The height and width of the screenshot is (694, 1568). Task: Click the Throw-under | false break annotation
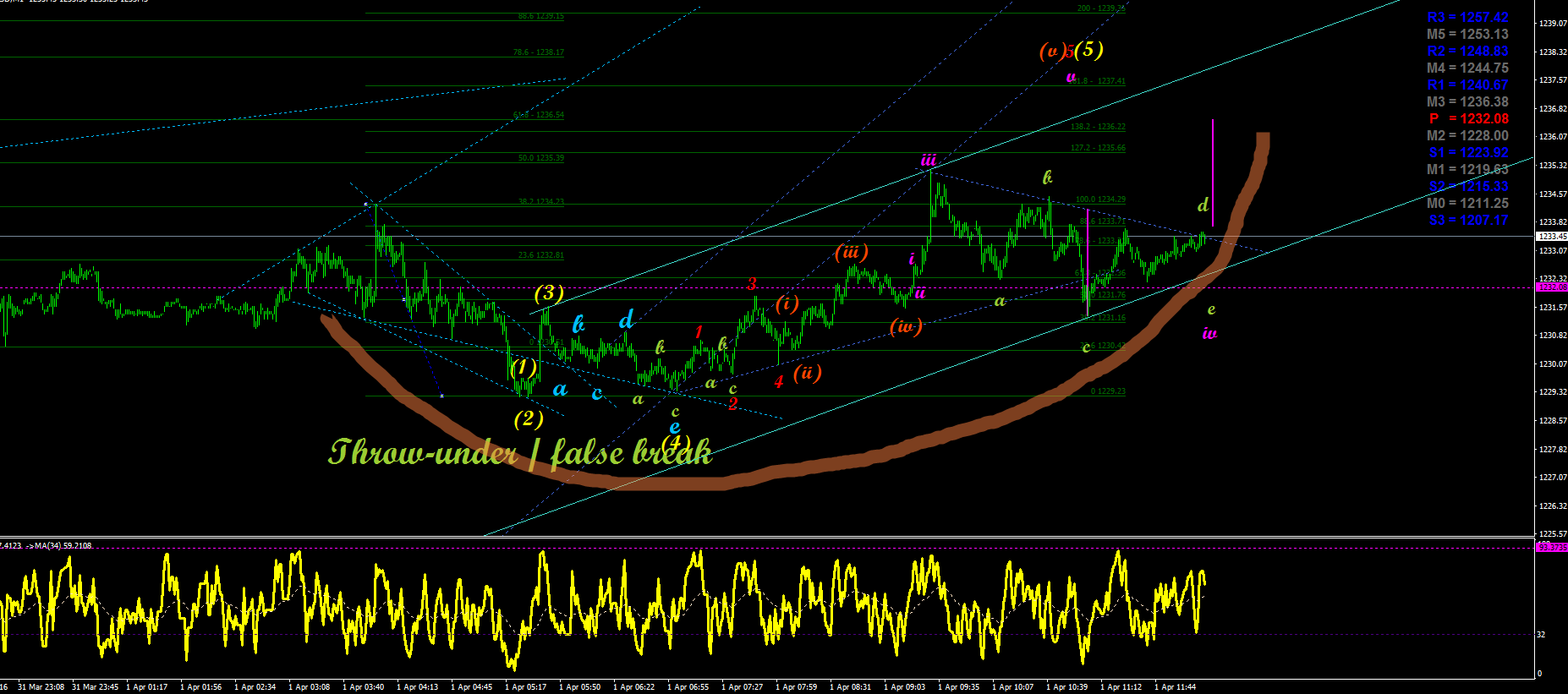(x=520, y=452)
